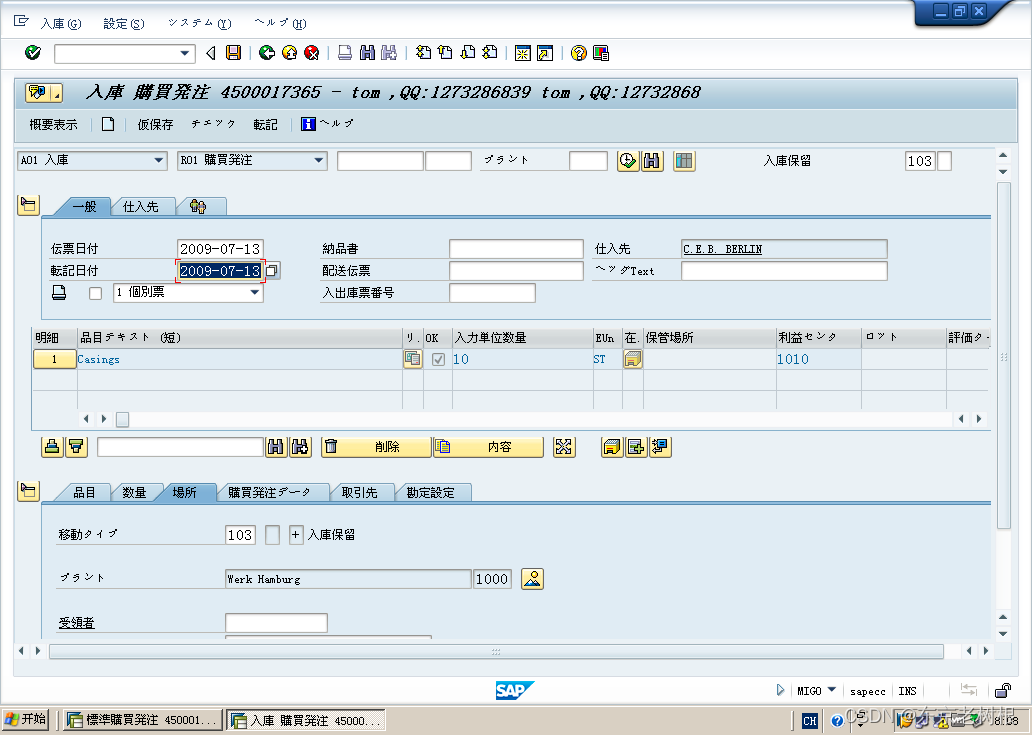Click the Create Shortcut icon
Screen dimensions: 1032x735
tap(545, 53)
